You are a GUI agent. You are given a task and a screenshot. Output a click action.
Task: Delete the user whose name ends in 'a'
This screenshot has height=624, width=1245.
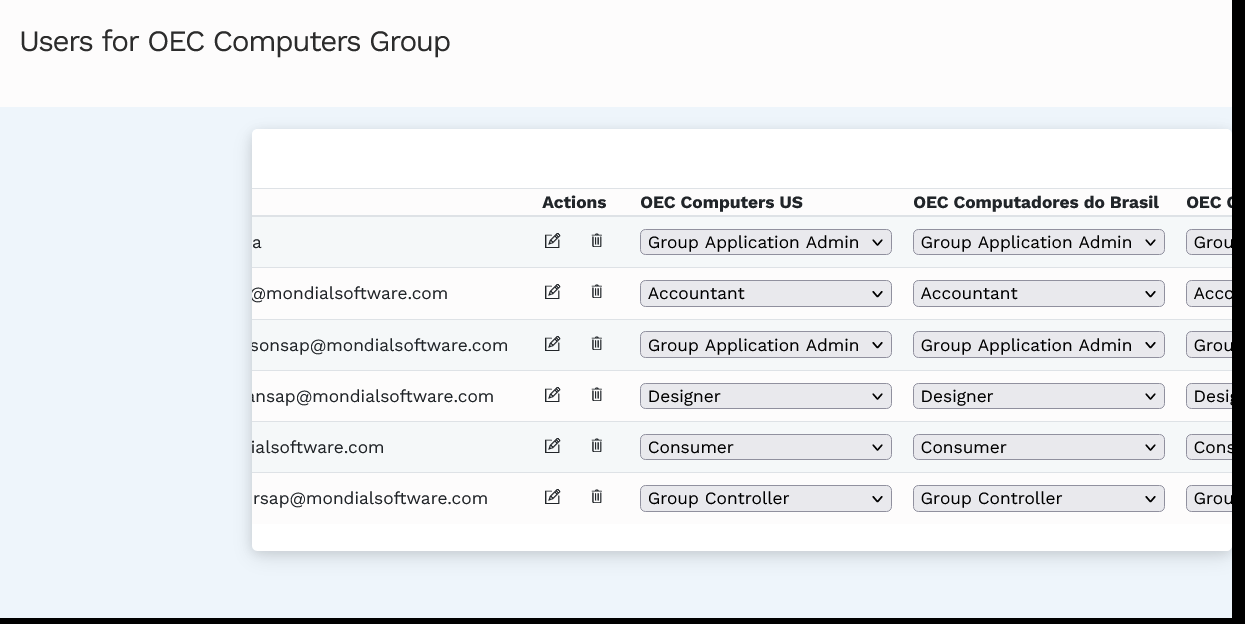[597, 241]
